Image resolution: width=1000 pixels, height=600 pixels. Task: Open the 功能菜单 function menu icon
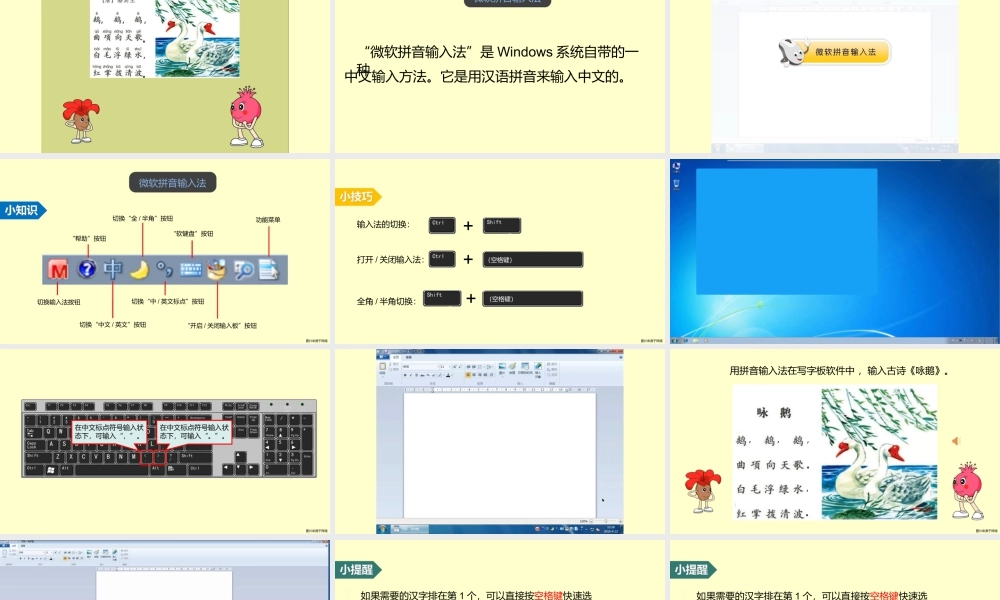pos(270,269)
